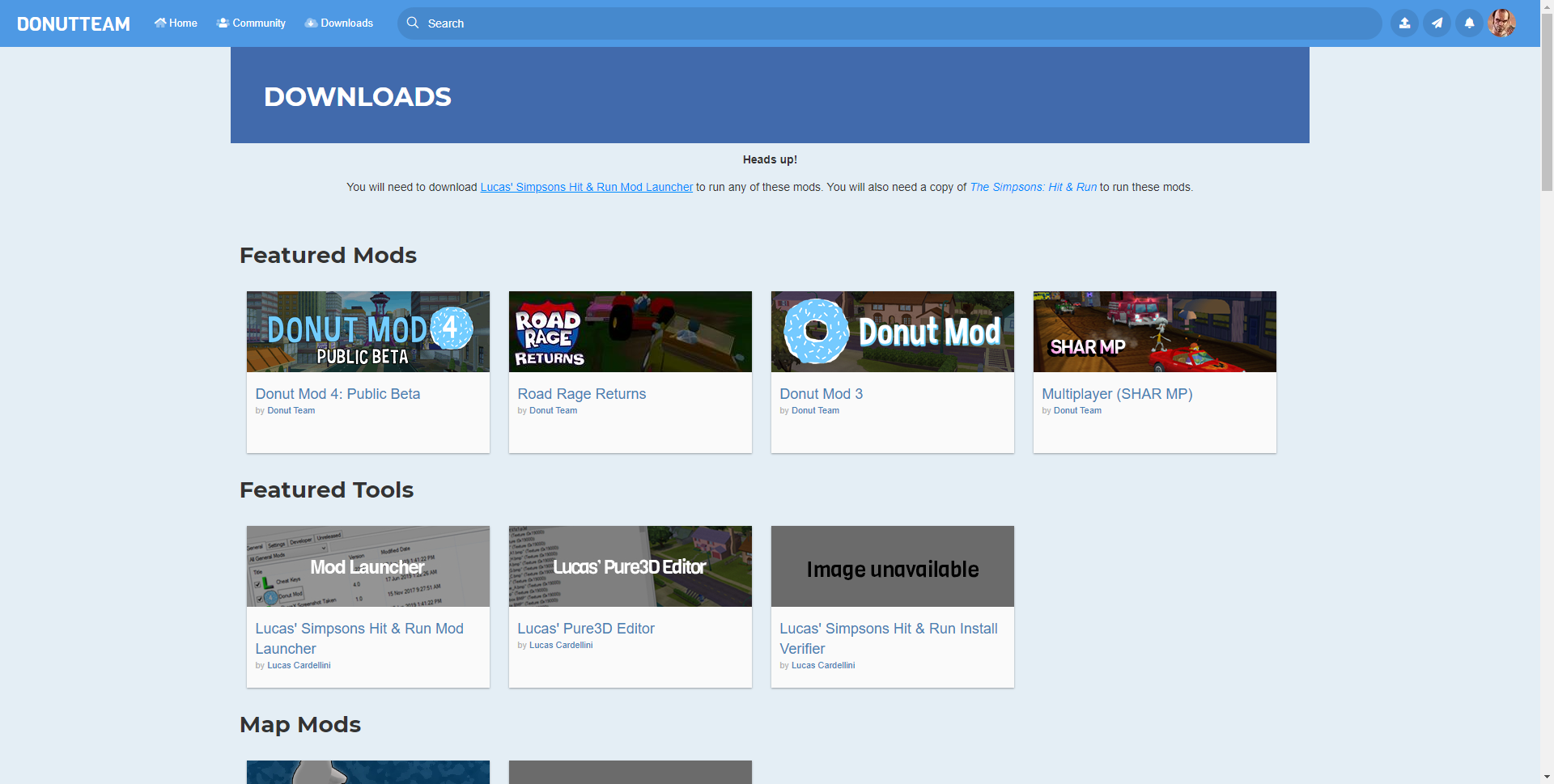
Task: Open the Community nav item
Action: (x=251, y=23)
